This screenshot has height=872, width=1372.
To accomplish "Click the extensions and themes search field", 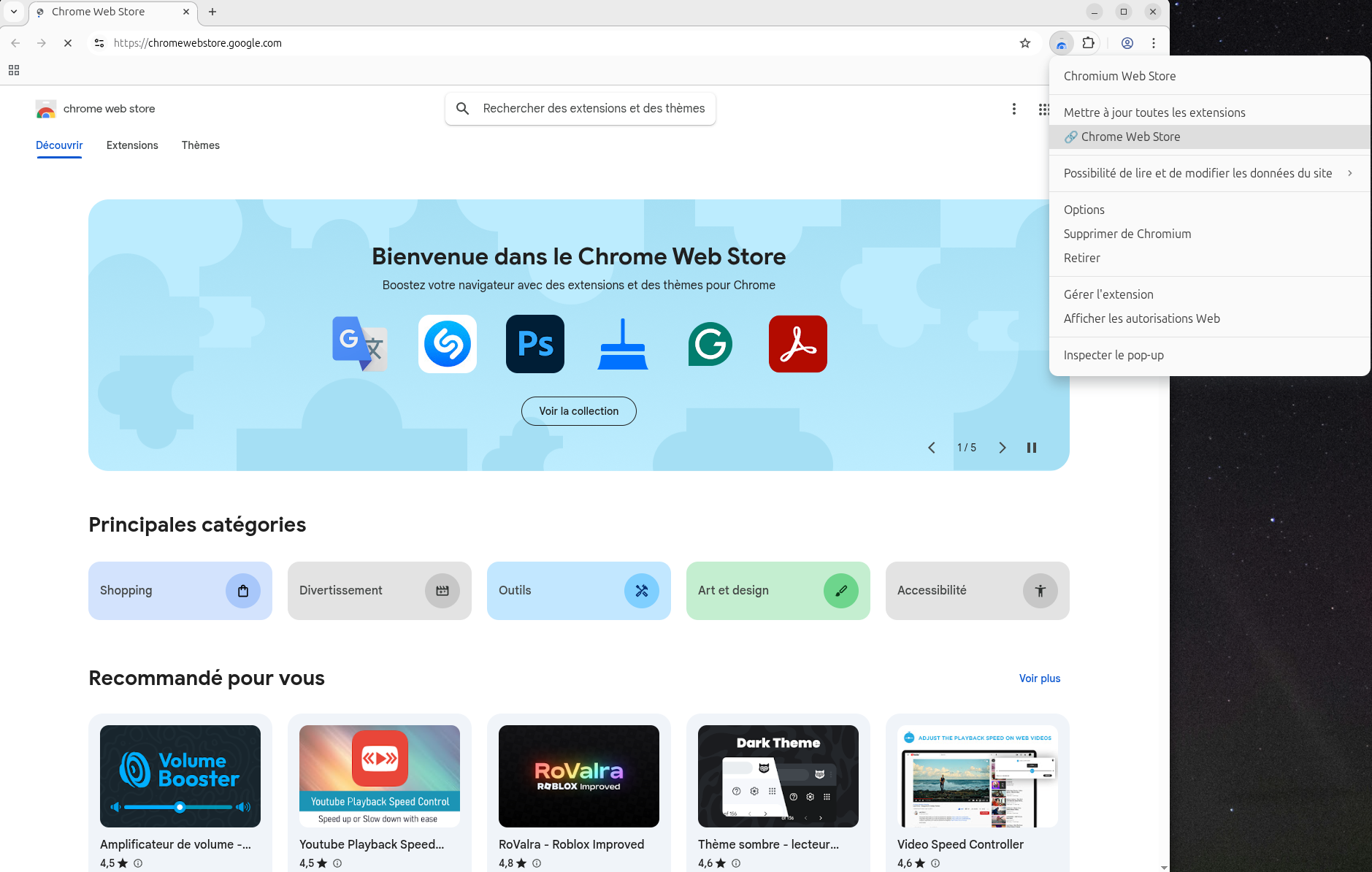I will pos(593,109).
